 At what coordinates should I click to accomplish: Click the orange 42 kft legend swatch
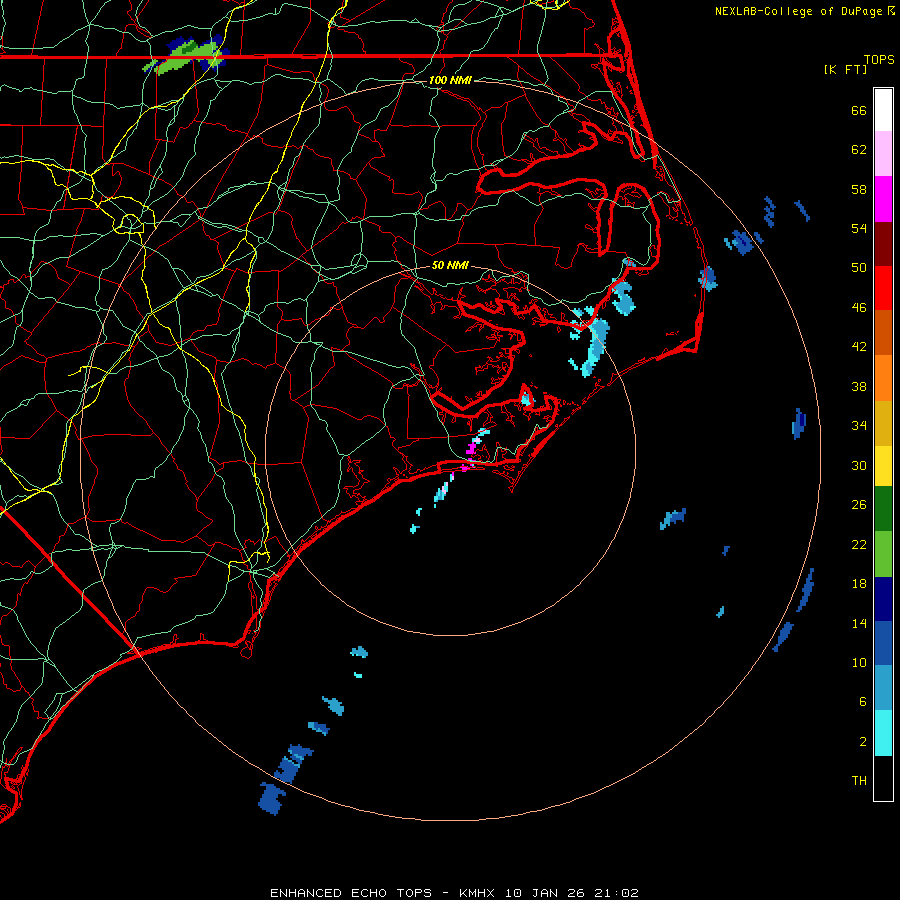pos(883,377)
